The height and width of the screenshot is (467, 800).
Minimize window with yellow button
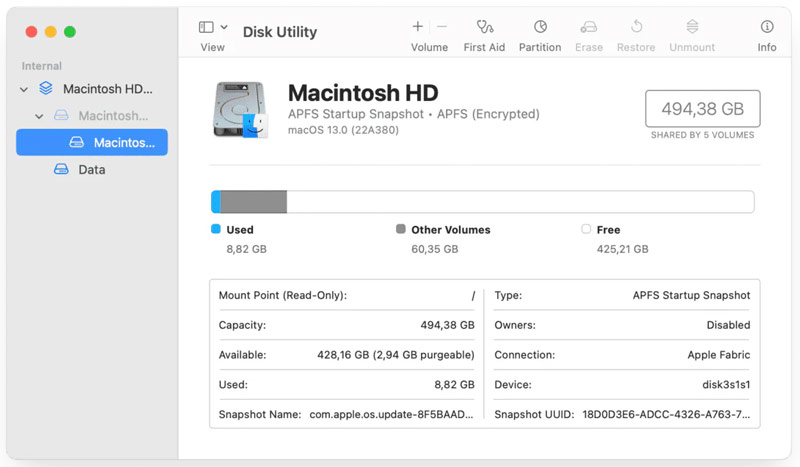click(51, 32)
